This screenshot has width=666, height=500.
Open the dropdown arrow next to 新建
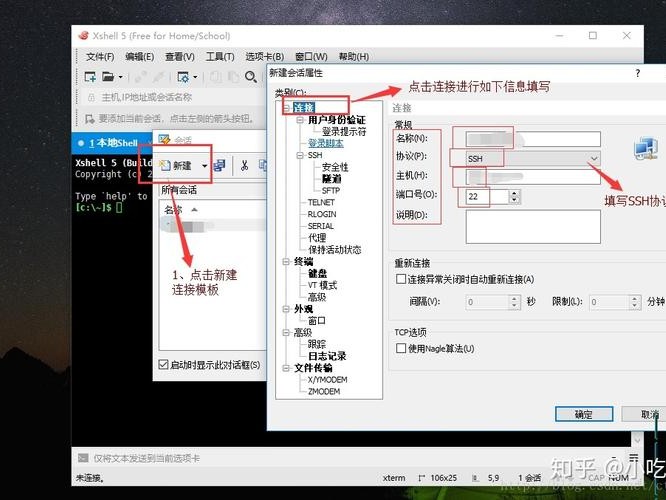[205, 166]
